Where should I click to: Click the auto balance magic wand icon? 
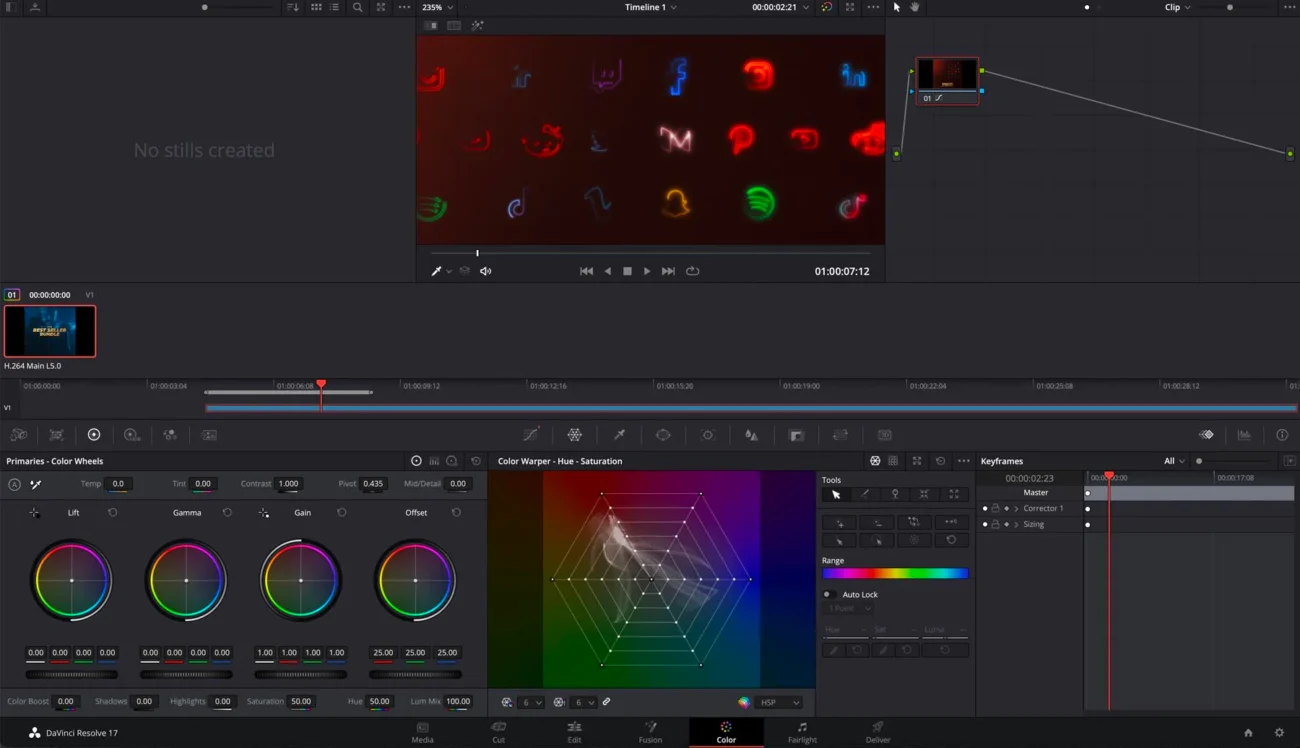point(36,484)
